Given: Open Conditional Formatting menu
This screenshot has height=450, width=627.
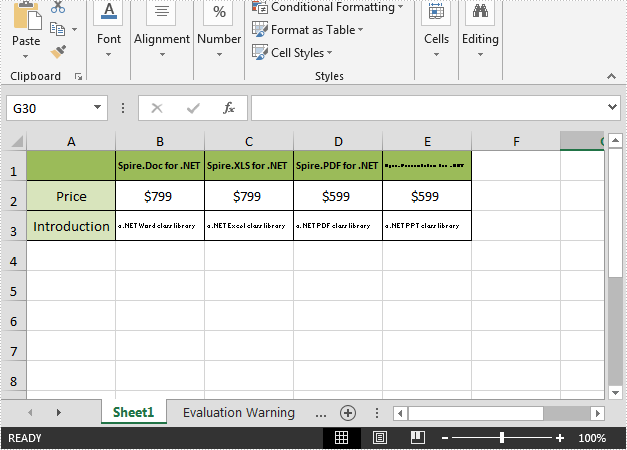Looking at the screenshot, I should point(327,7).
